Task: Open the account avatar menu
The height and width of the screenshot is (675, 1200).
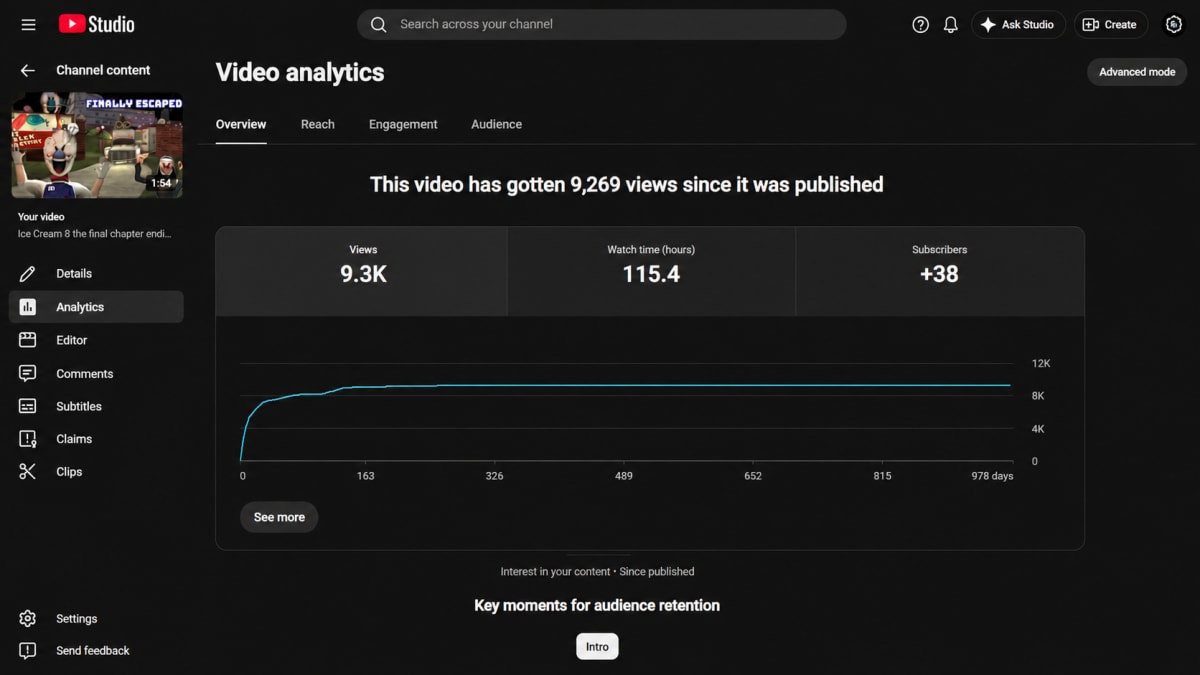Action: coord(1174,24)
